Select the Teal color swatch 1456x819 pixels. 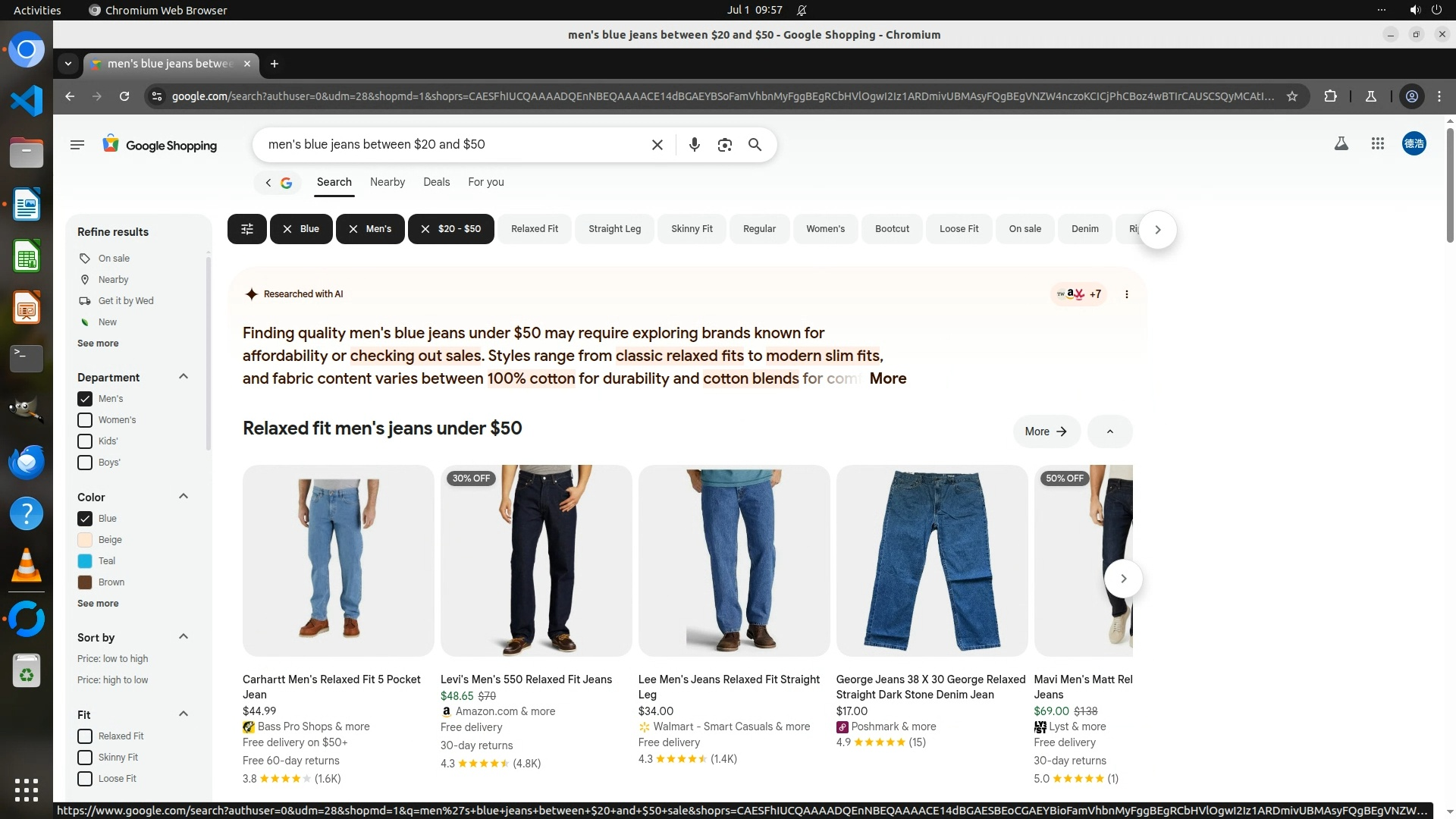(x=85, y=561)
